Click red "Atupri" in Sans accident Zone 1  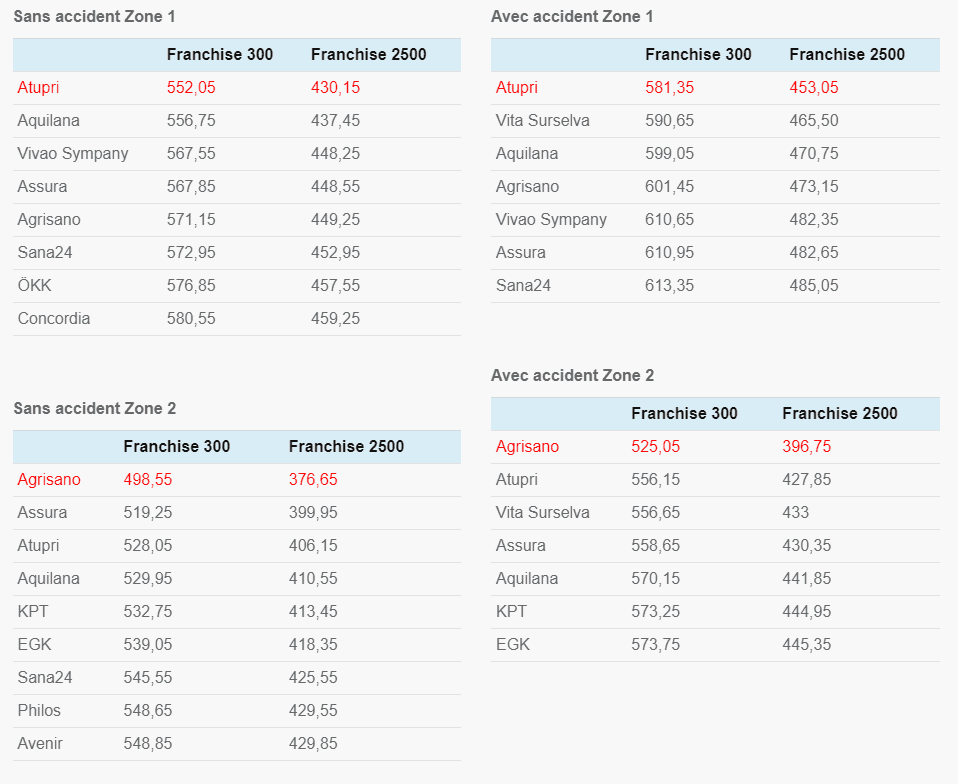(x=38, y=87)
